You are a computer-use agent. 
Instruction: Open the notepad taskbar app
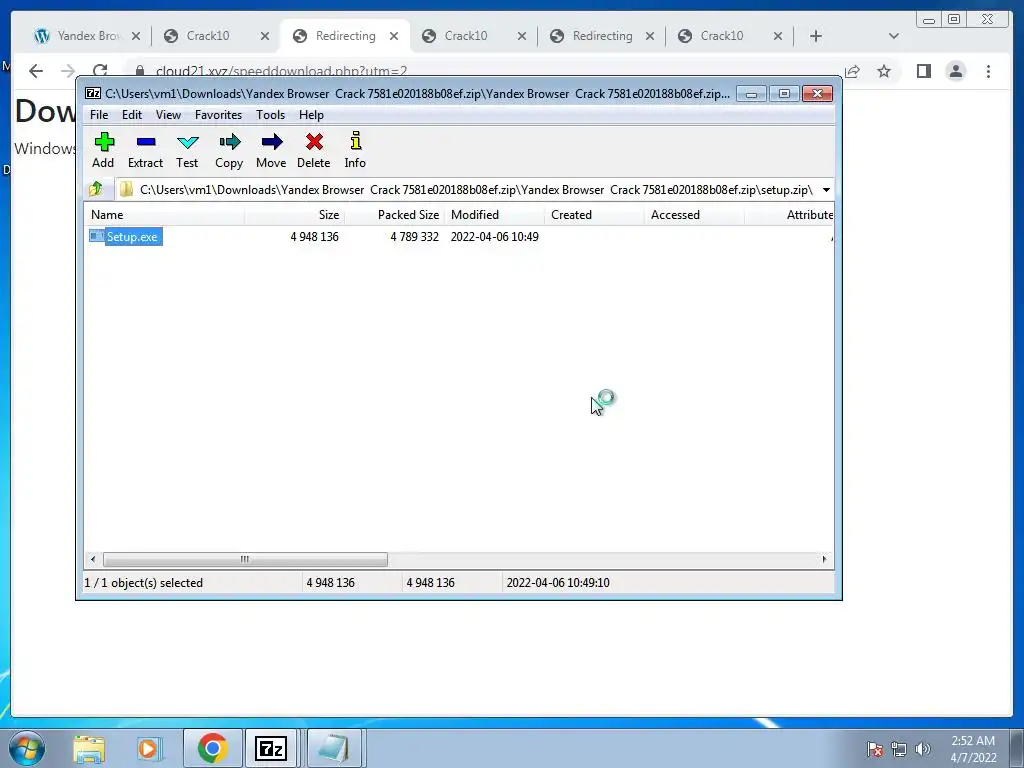click(x=334, y=748)
